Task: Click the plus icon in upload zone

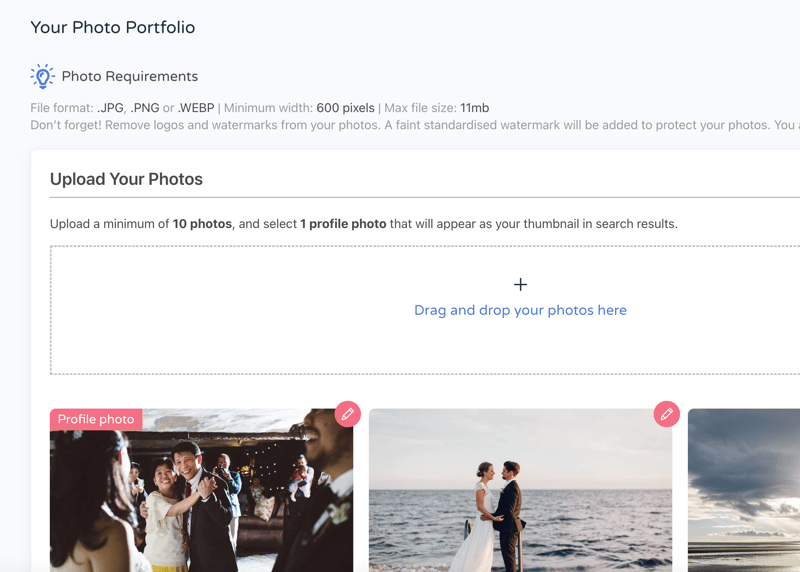Action: point(520,284)
